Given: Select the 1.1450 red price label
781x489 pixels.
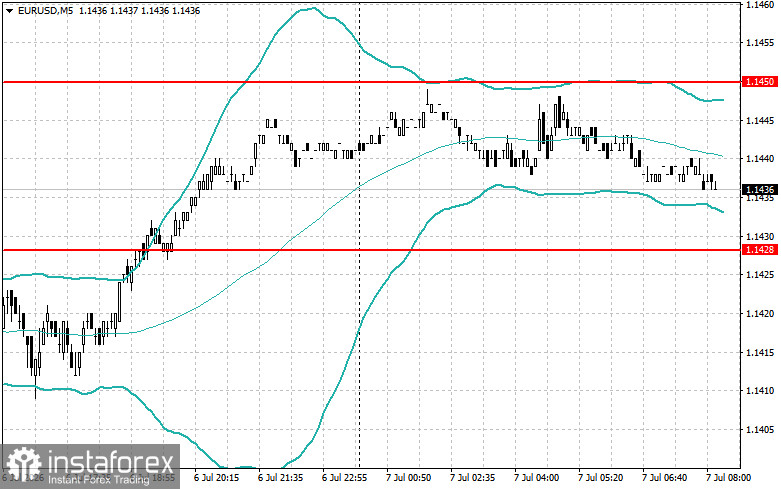Looking at the screenshot, I should [759, 82].
